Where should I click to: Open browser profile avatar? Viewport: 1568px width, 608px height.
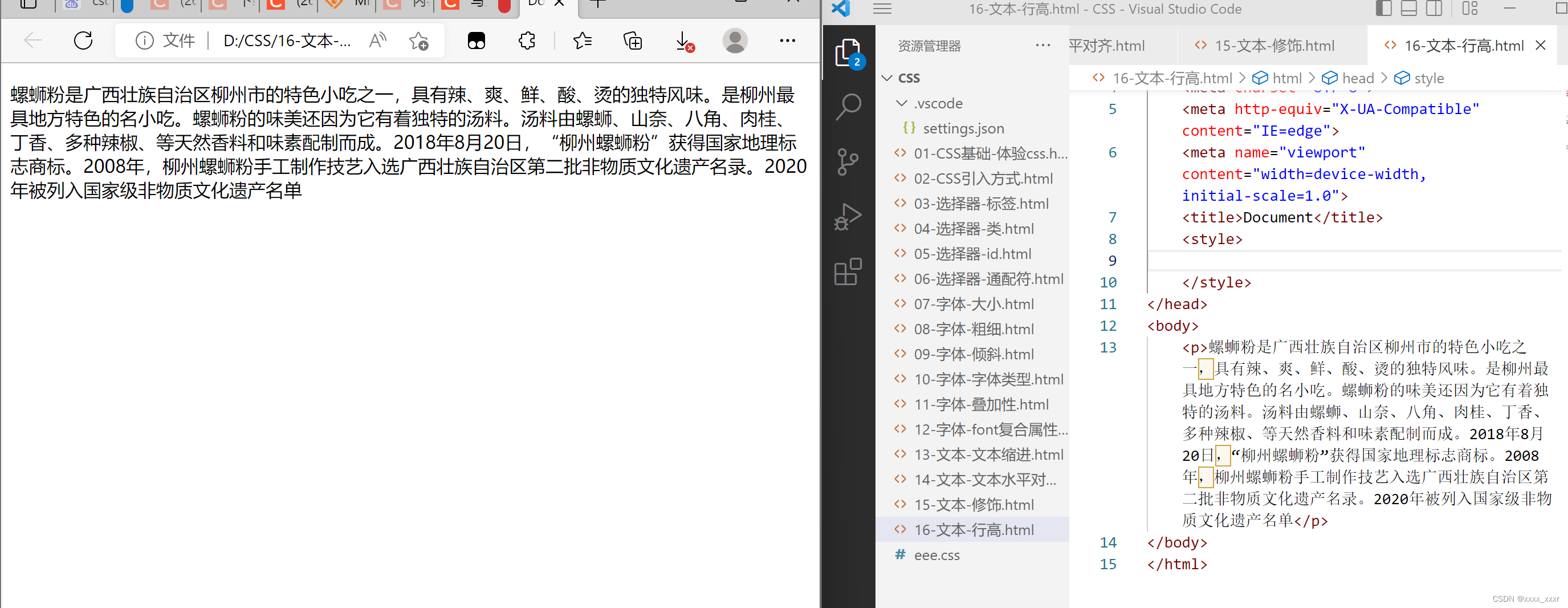click(x=735, y=41)
